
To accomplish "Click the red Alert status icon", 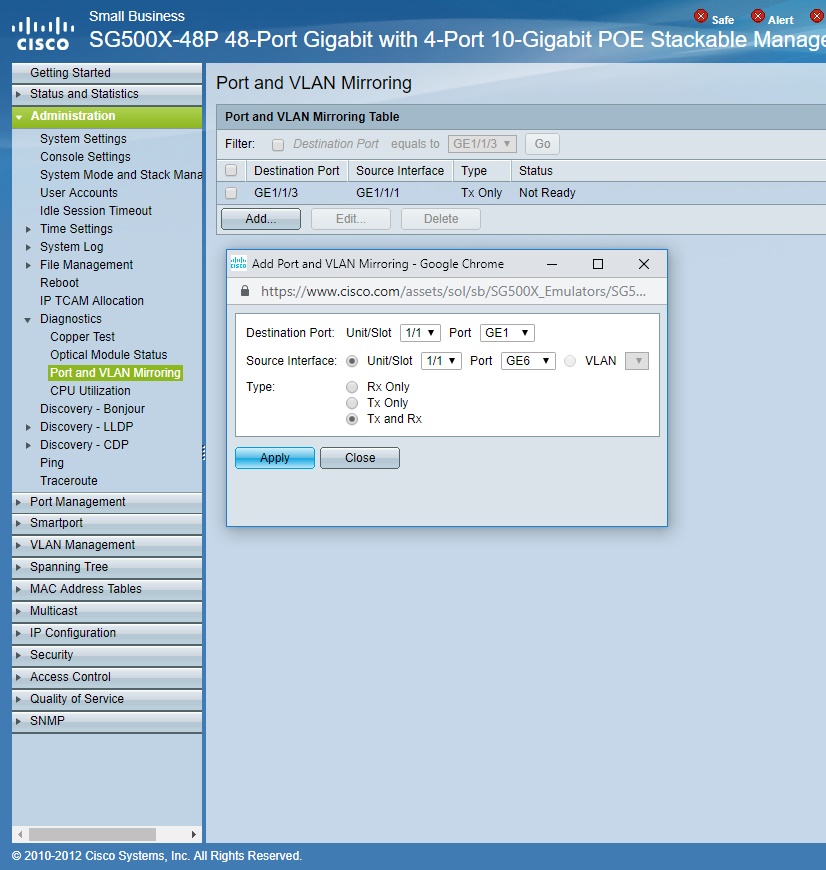I will point(758,17).
